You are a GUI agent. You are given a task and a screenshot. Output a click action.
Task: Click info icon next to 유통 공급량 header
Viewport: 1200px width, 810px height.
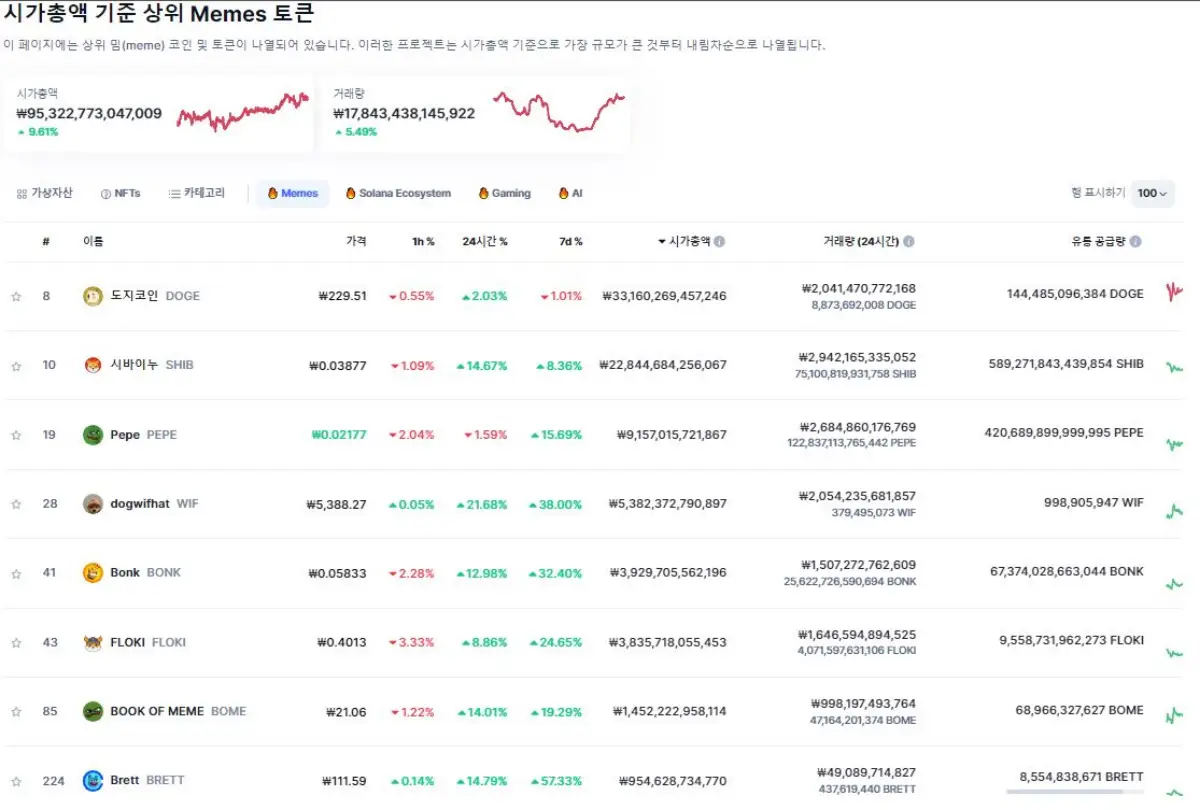click(1136, 242)
